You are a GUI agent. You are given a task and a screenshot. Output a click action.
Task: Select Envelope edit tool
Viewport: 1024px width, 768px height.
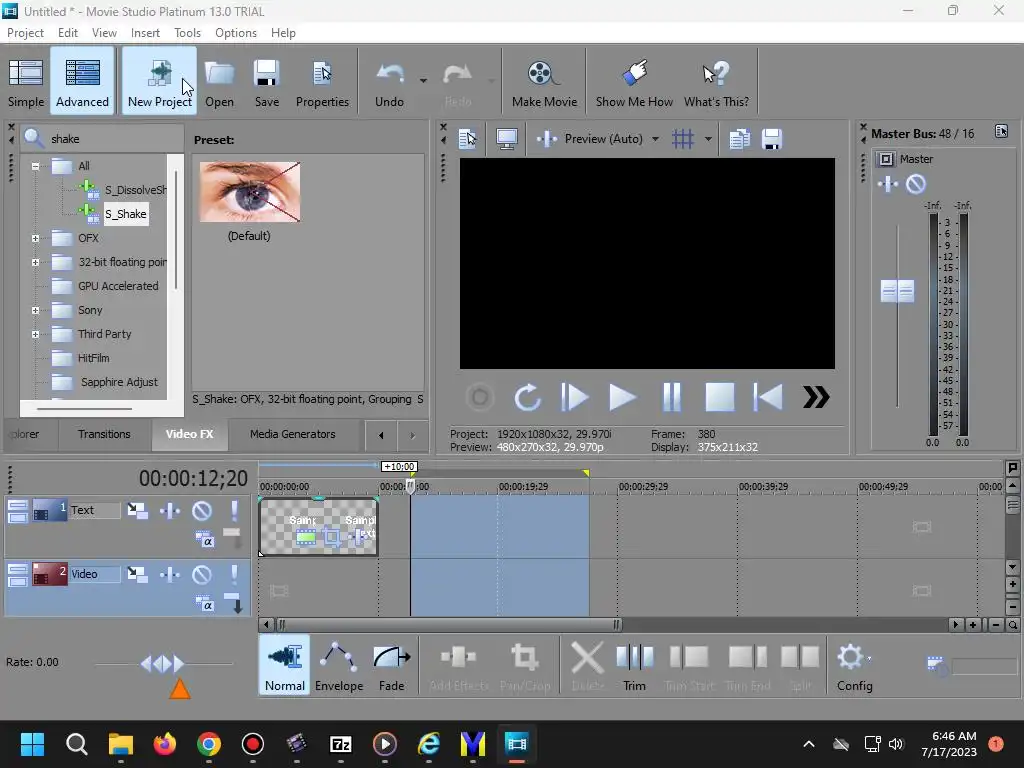339,665
